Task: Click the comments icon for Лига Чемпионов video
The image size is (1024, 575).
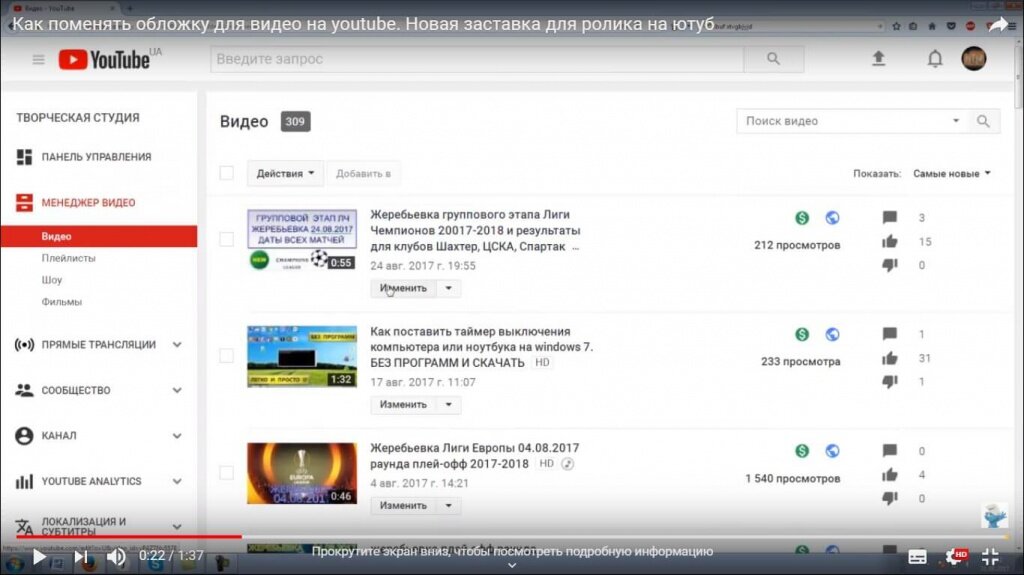Action: click(x=889, y=218)
